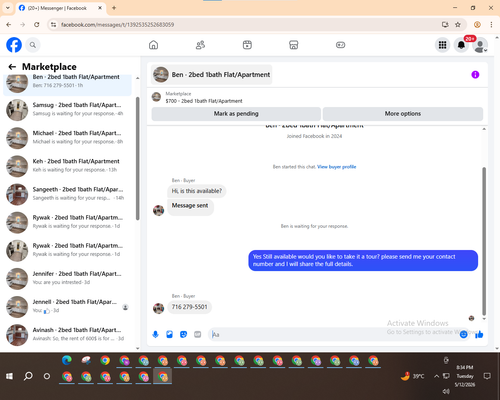Click Mark as pending button

[x=236, y=114]
